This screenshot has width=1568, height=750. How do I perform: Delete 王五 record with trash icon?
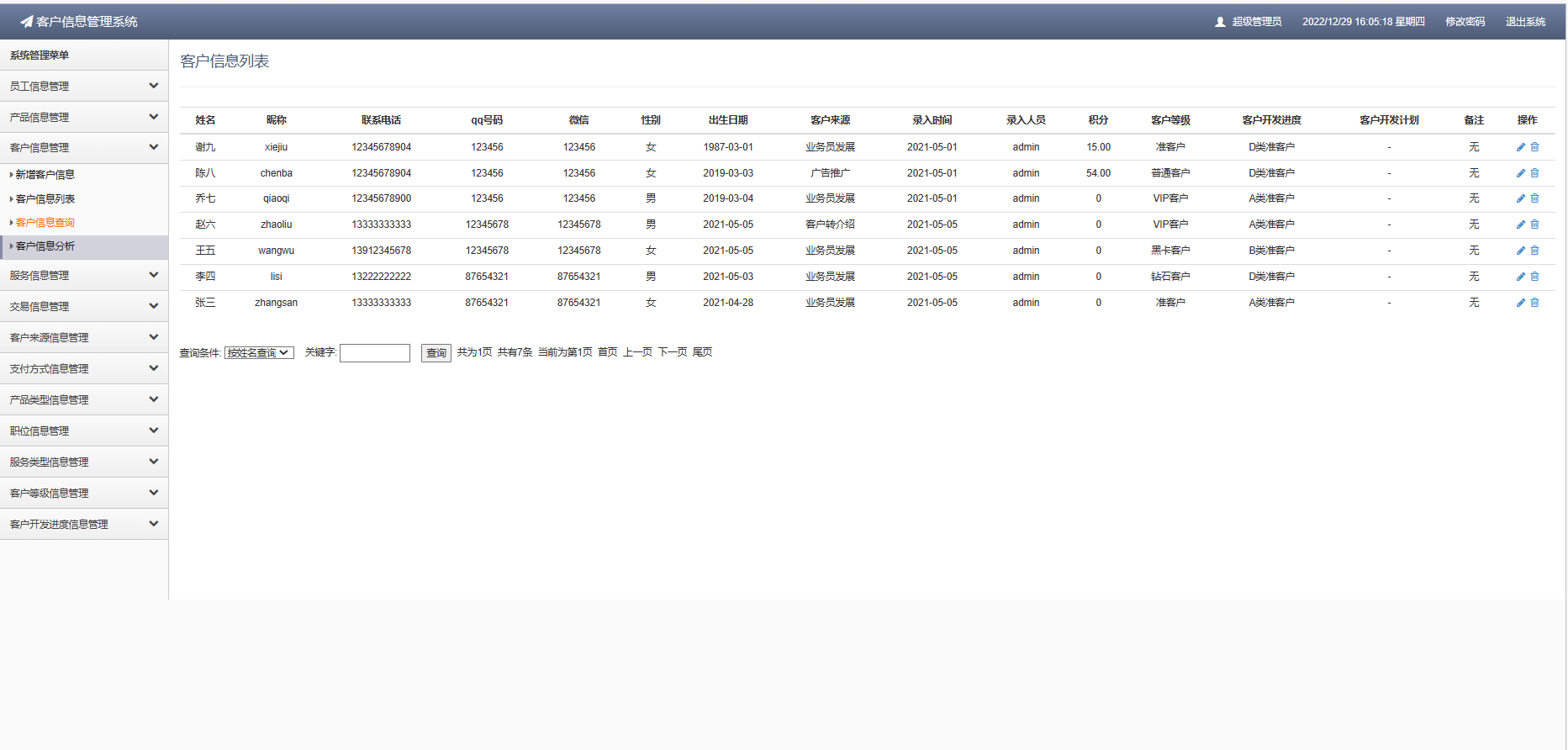tap(1534, 251)
